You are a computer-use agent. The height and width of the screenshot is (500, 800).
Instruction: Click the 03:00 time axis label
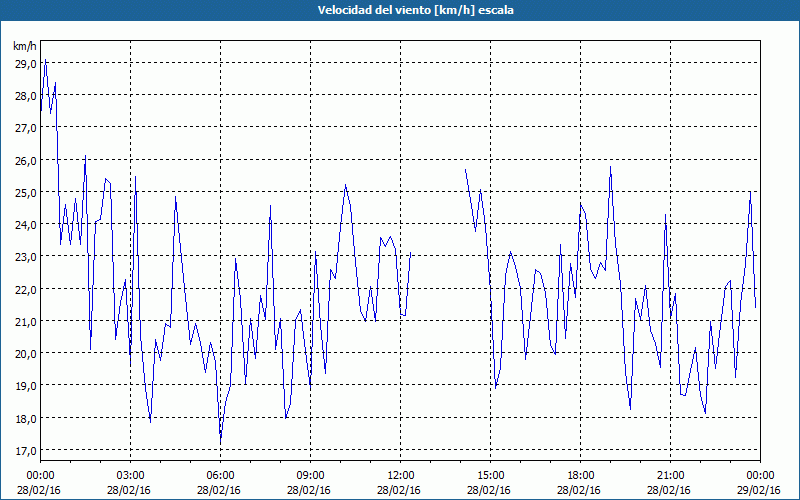pyautogui.click(x=131, y=476)
